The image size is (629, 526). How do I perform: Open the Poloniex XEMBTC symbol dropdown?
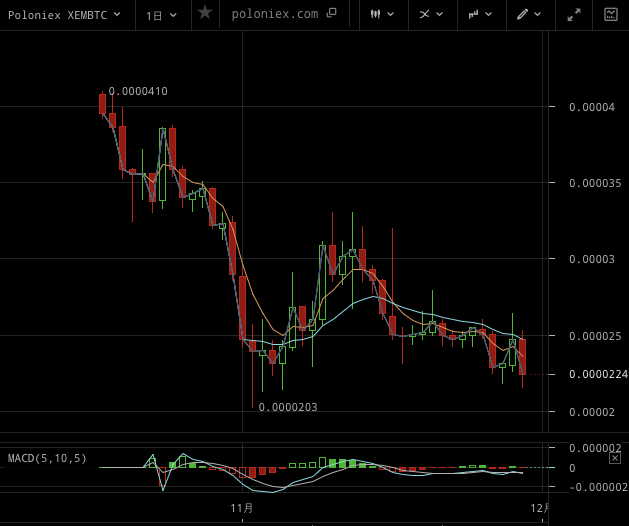pyautogui.click(x=64, y=15)
